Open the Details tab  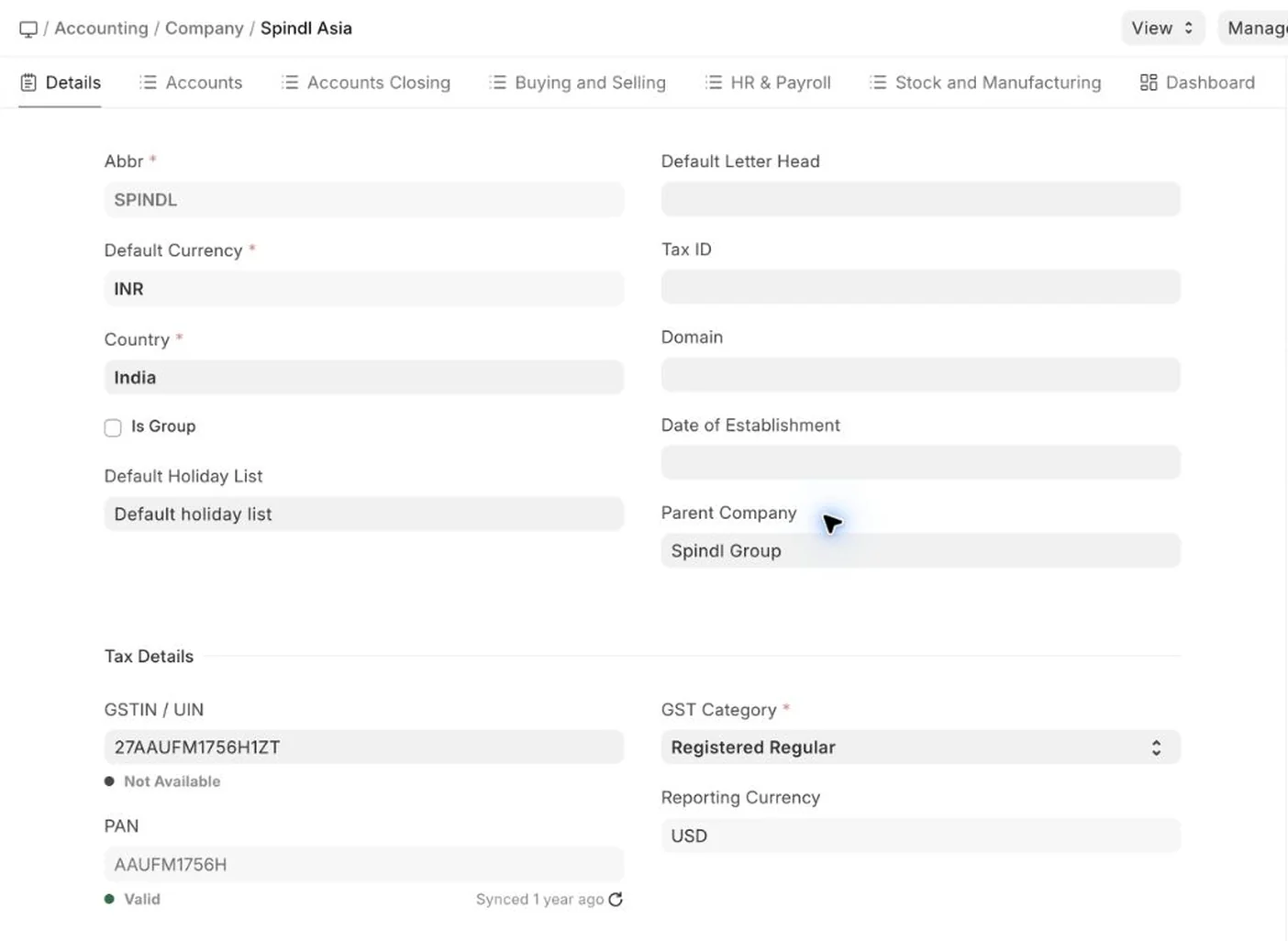tap(61, 83)
